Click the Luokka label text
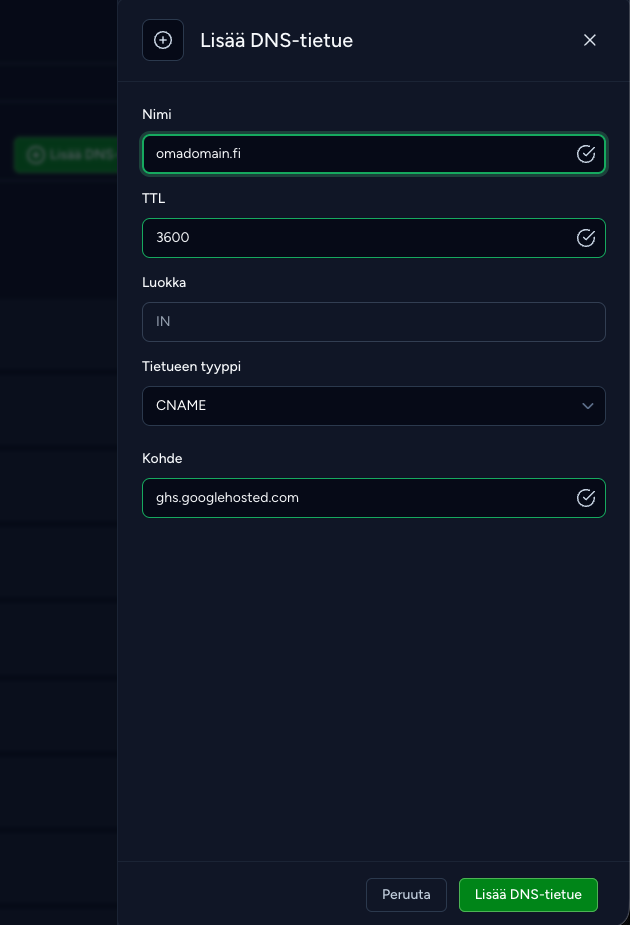 coord(164,283)
